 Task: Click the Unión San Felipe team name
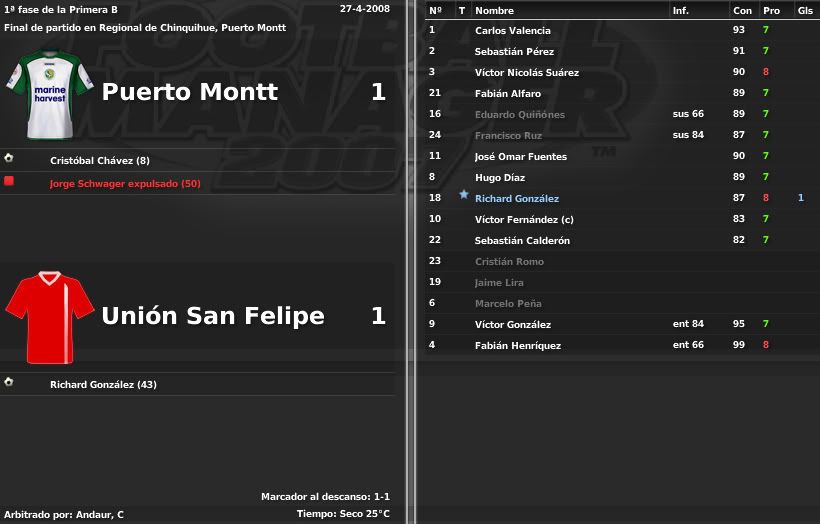coord(213,316)
